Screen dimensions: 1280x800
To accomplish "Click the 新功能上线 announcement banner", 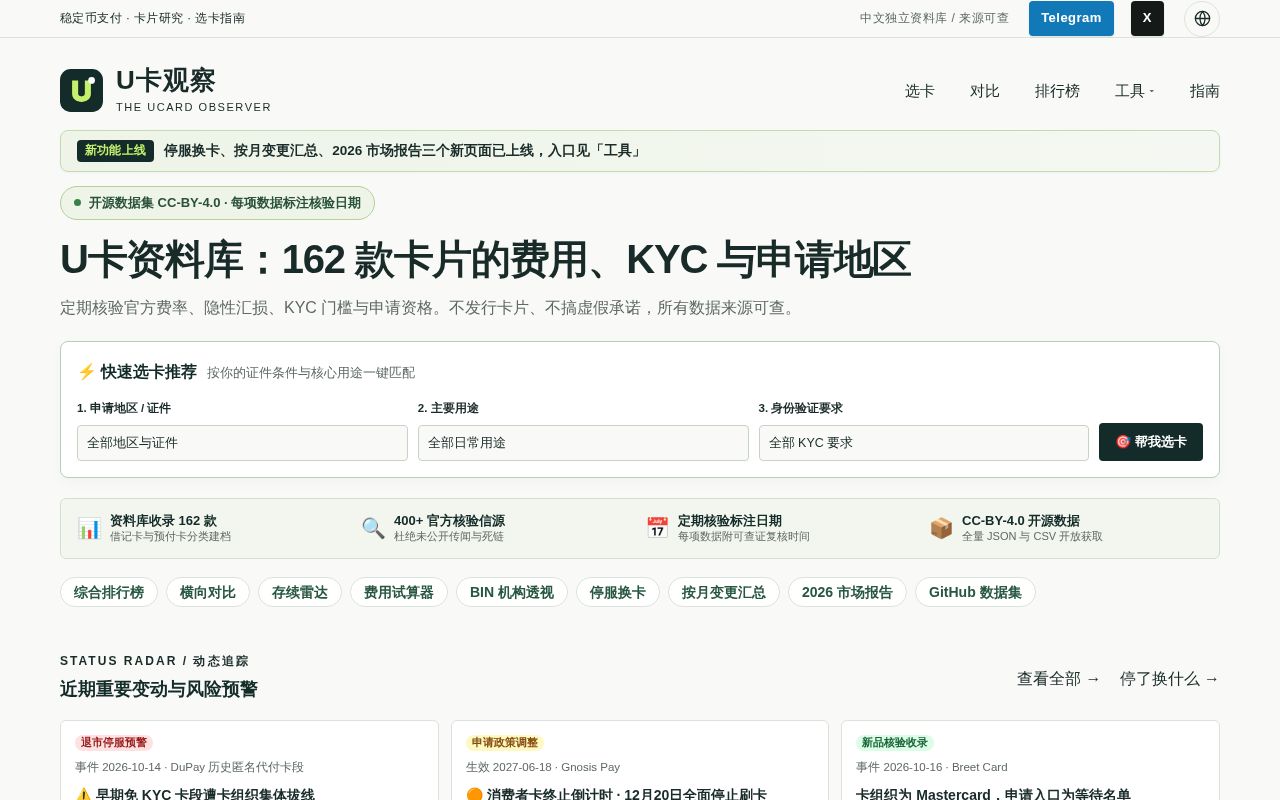I will click(x=640, y=151).
